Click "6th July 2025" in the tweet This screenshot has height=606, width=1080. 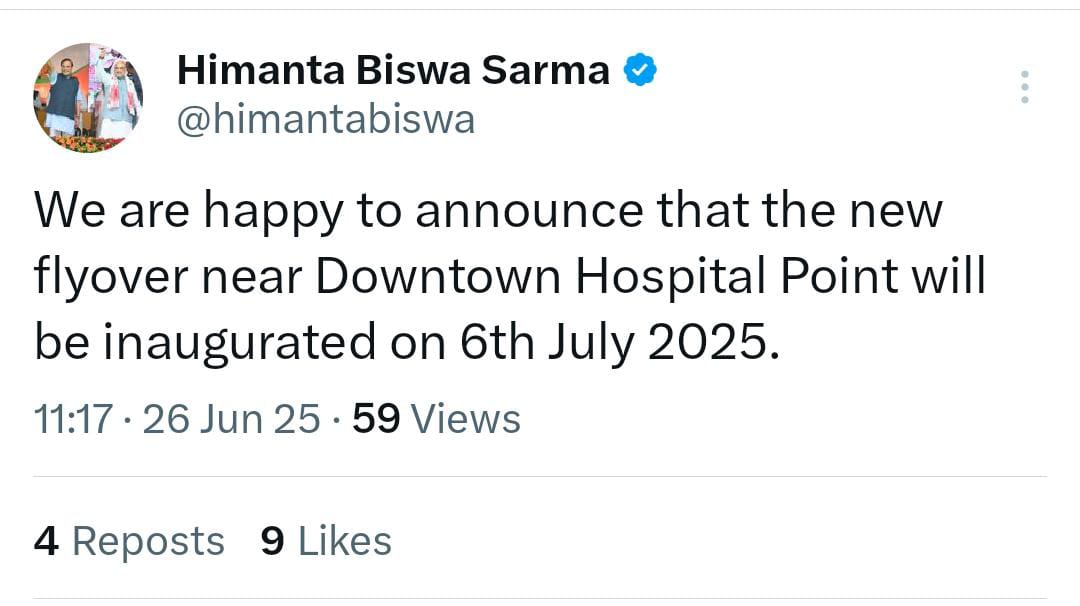[x=617, y=343]
